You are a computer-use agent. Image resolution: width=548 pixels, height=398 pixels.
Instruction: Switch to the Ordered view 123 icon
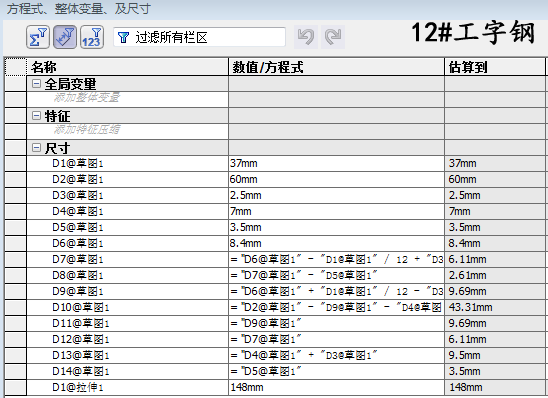click(x=92, y=37)
